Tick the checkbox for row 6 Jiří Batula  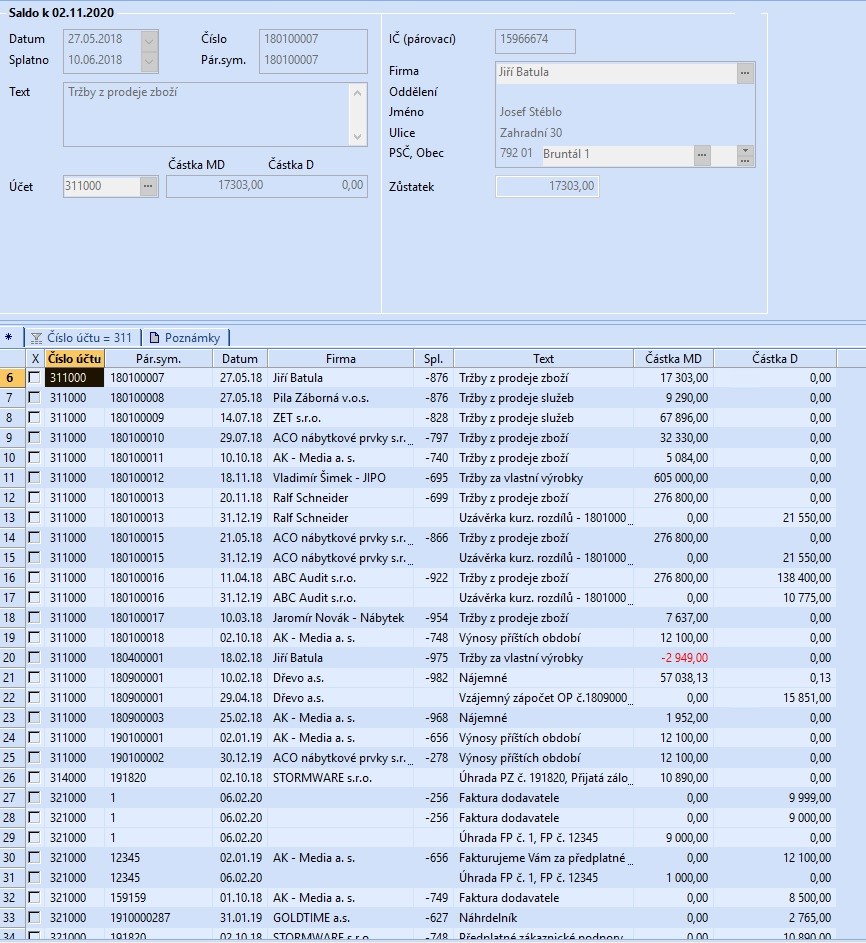pyautogui.click(x=35, y=378)
